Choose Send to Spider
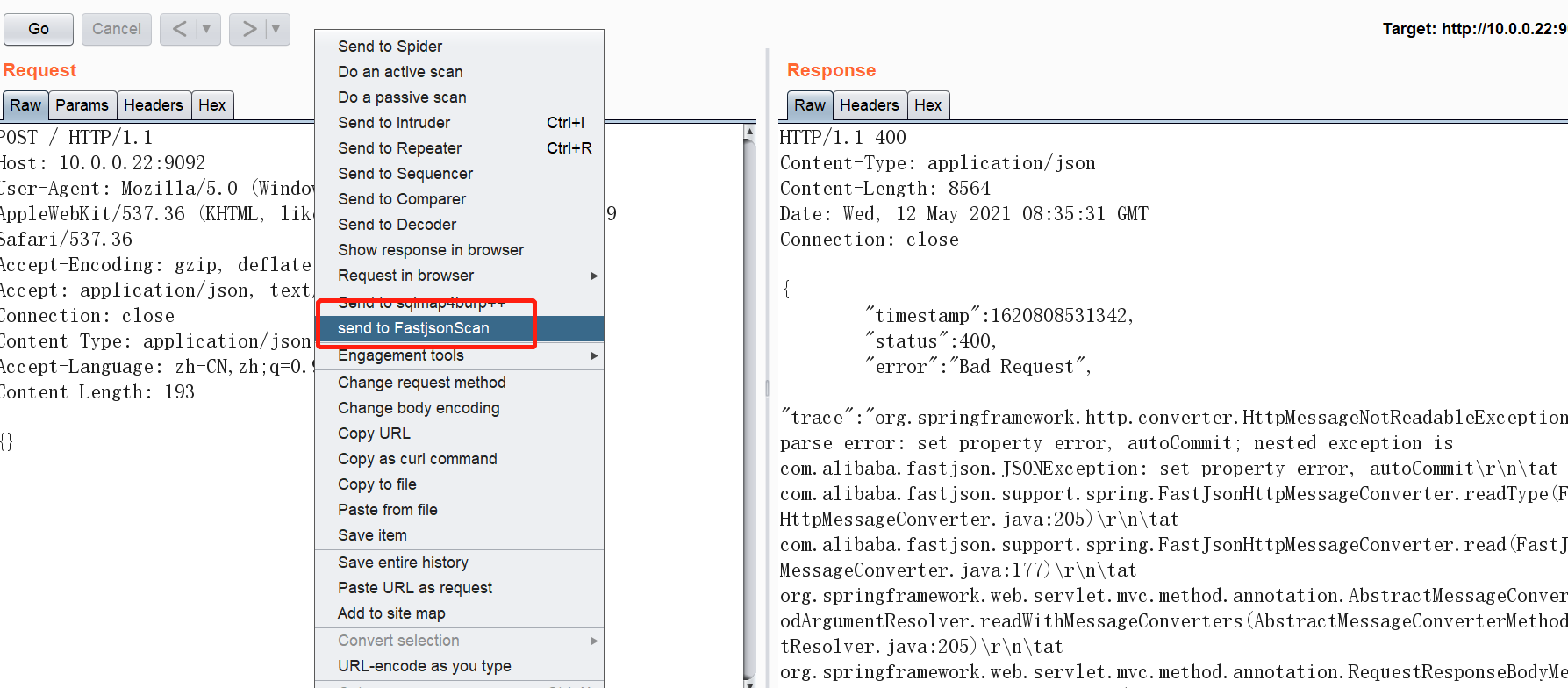Viewport: 1568px width, 688px height. pos(459,47)
